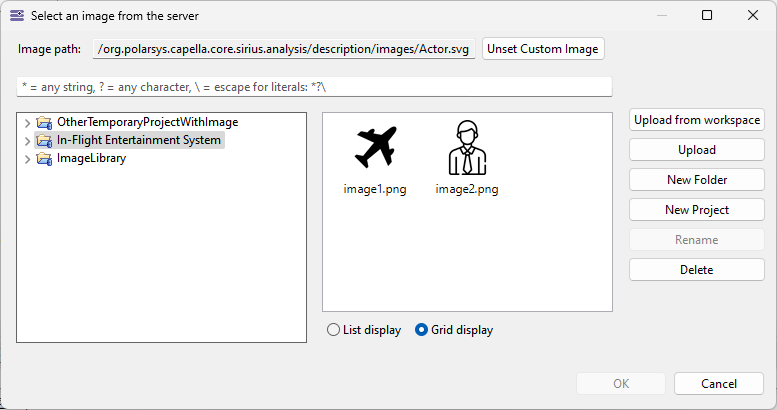This screenshot has height=410, width=777.
Task: Click the OtherTemporaryProjectWithImage folder icon
Action: click(x=44, y=122)
